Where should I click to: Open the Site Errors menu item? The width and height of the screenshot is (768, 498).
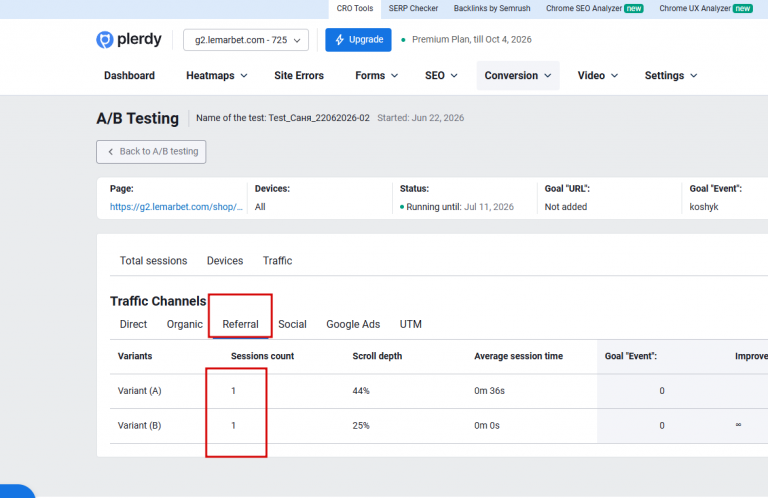299,75
